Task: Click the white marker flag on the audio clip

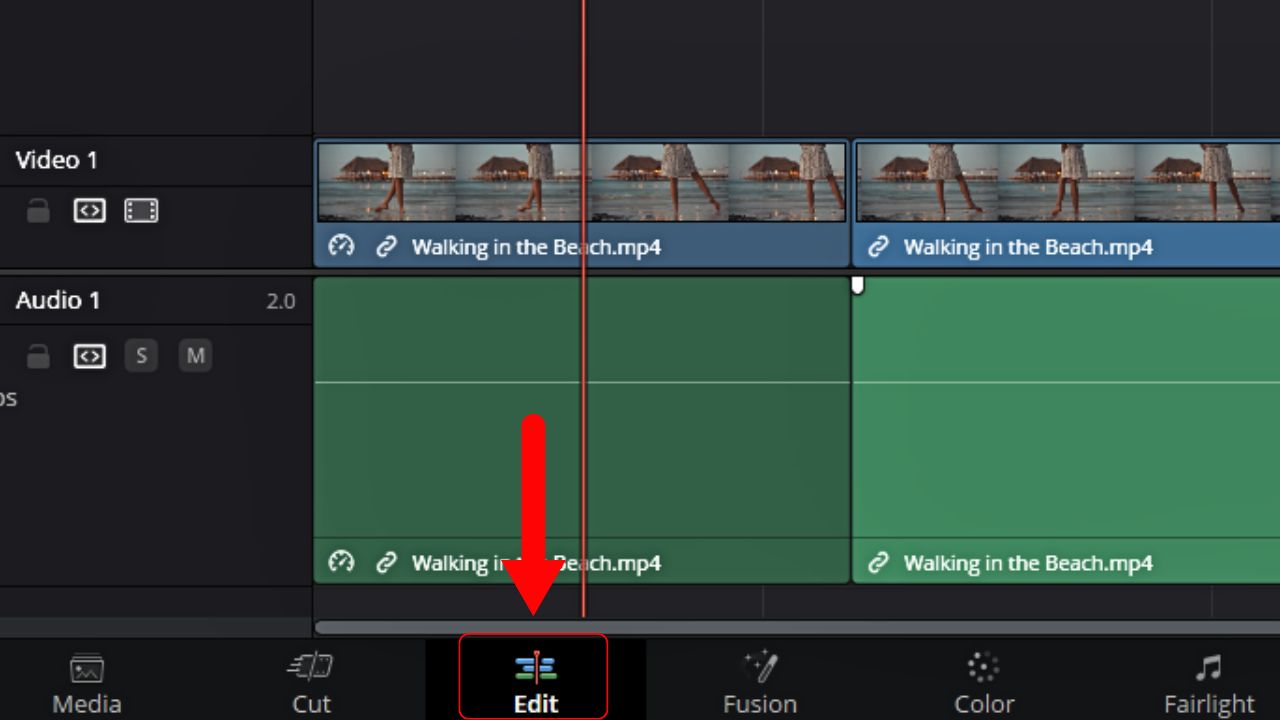Action: (857, 285)
